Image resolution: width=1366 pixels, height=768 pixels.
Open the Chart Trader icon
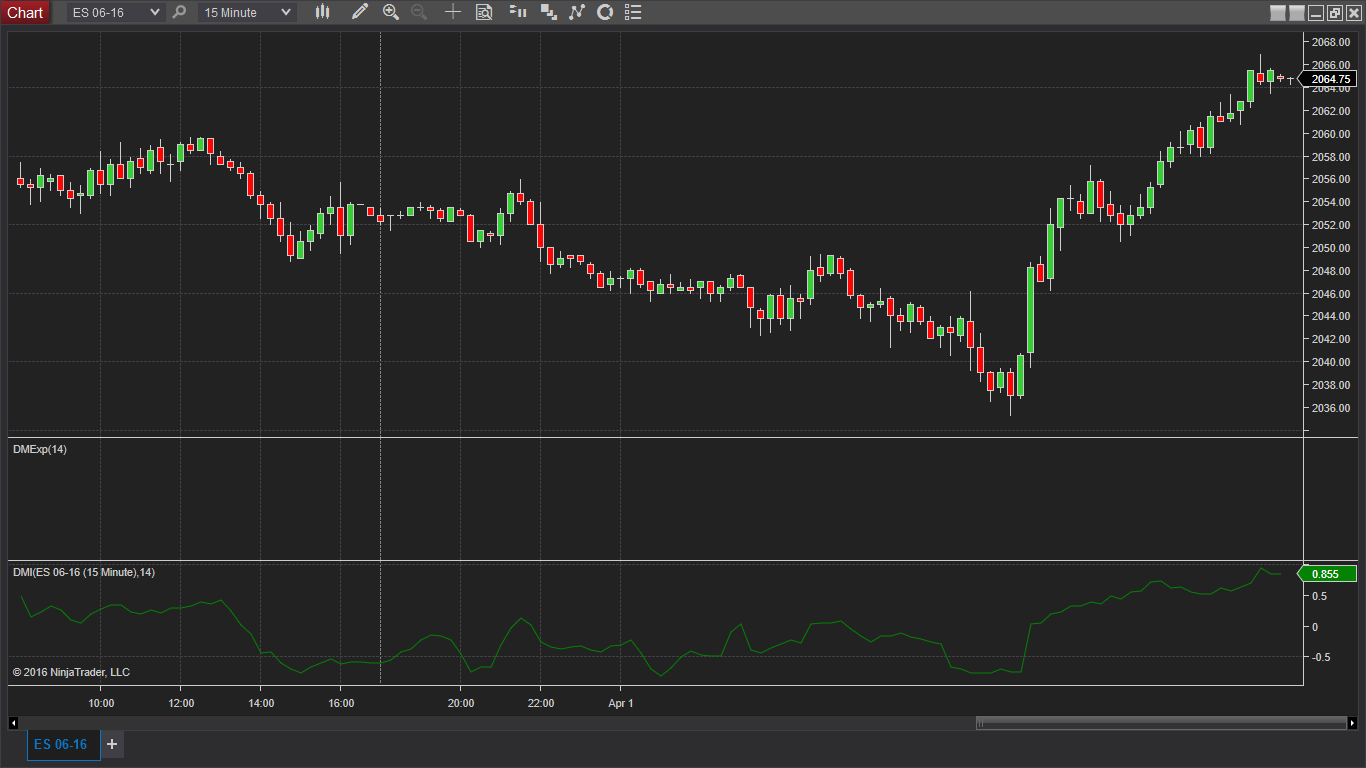517,12
